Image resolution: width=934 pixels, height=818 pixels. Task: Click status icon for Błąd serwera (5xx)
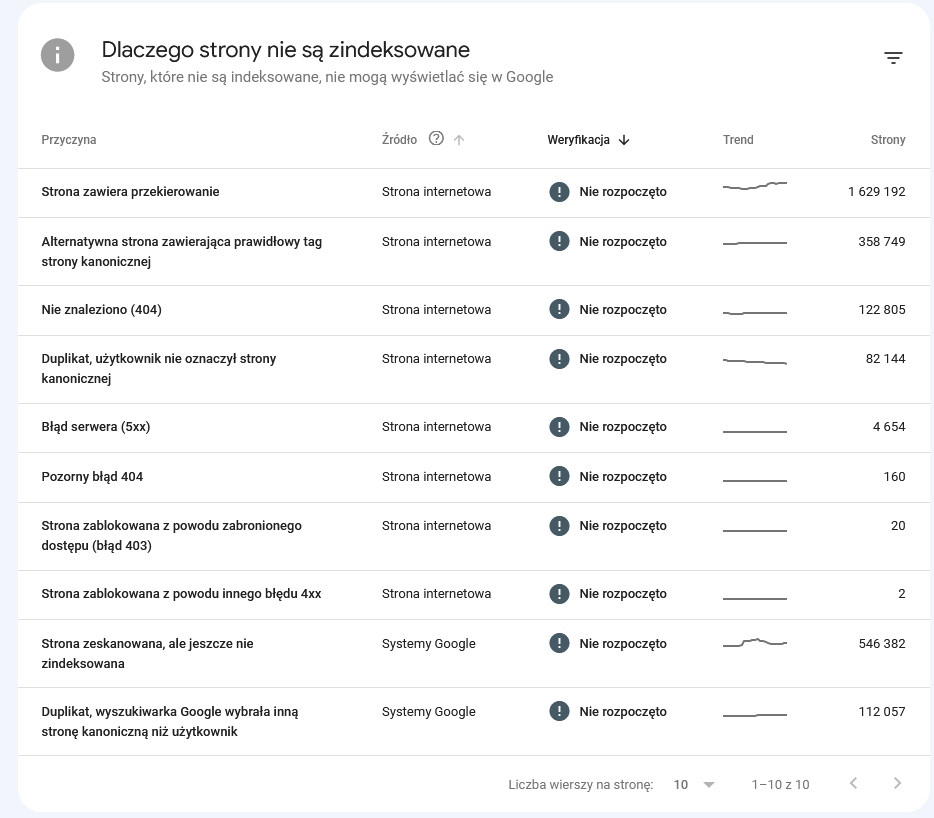point(559,427)
